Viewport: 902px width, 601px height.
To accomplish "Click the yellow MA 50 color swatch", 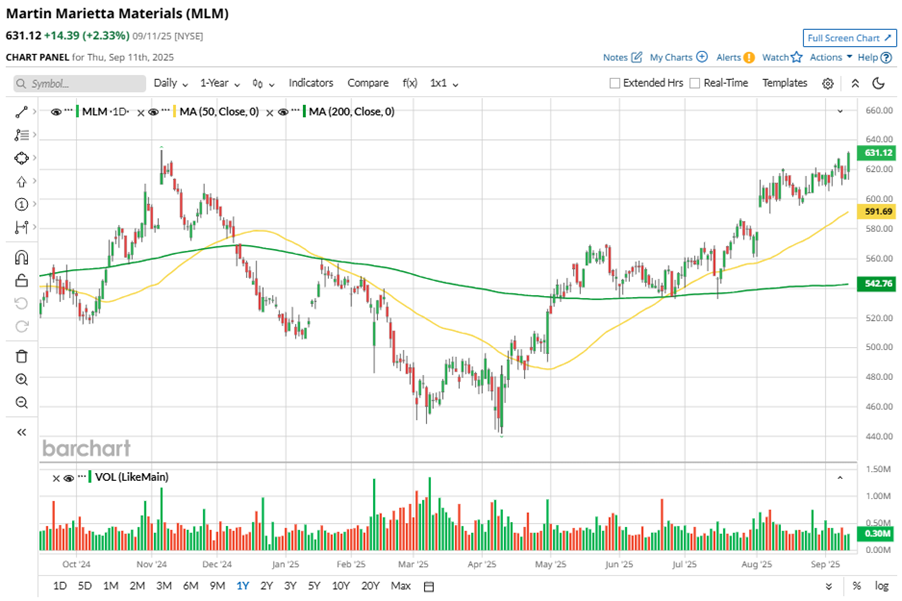I will (174, 112).
